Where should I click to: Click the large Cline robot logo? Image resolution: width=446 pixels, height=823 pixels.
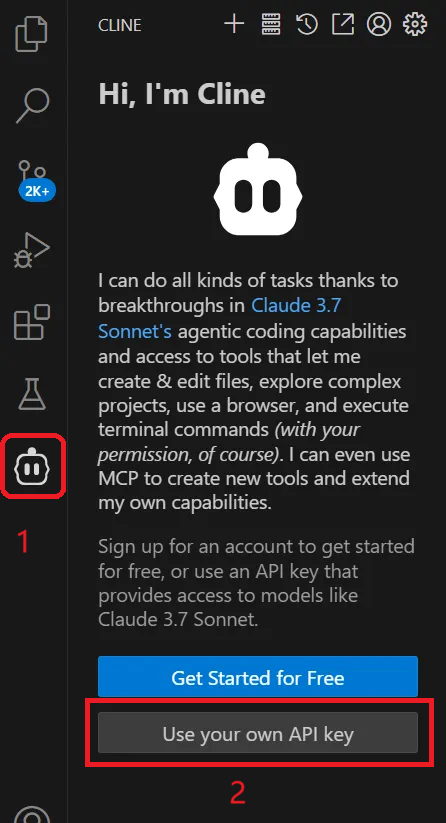(258, 189)
